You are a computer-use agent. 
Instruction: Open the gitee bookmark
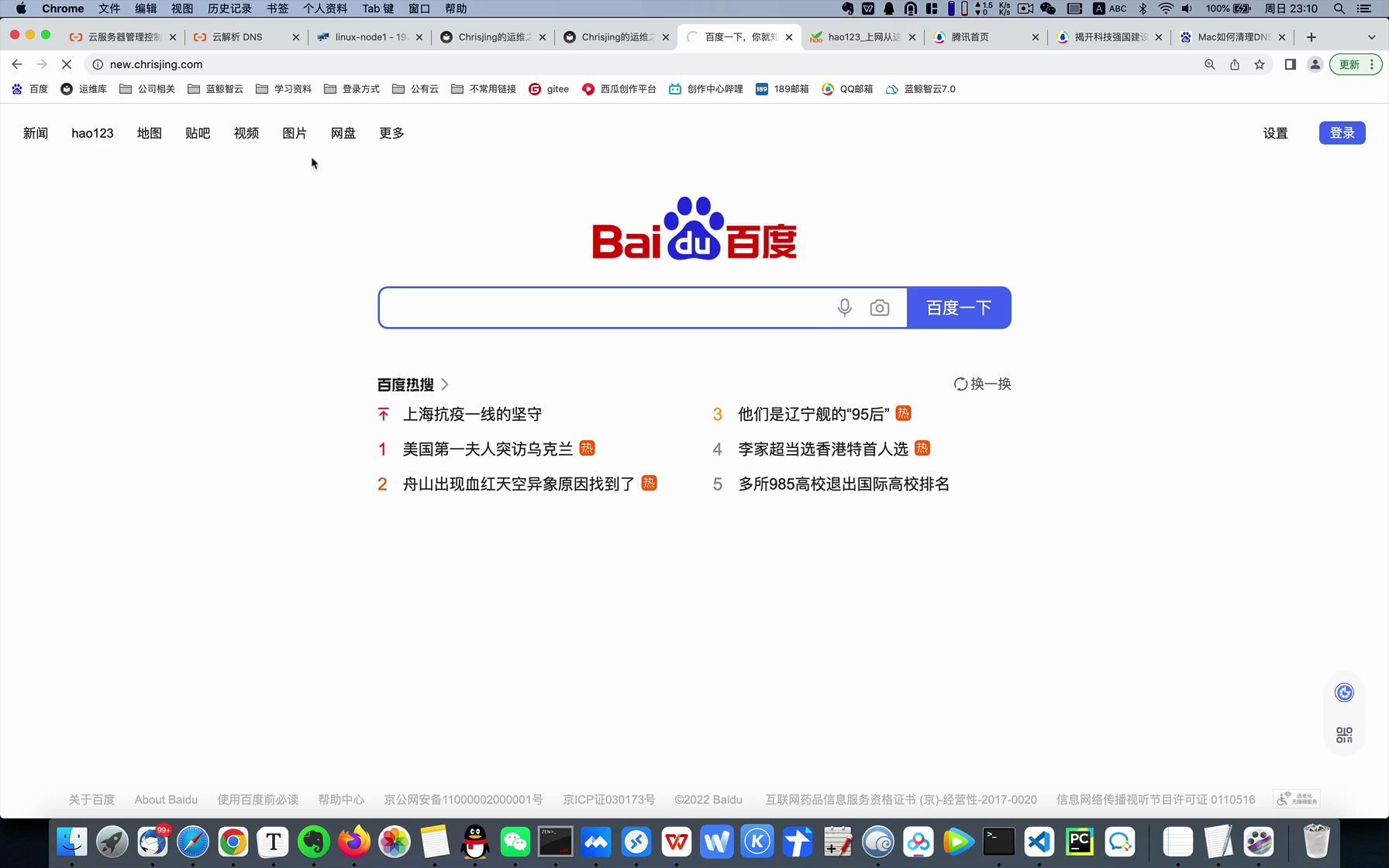(549, 89)
